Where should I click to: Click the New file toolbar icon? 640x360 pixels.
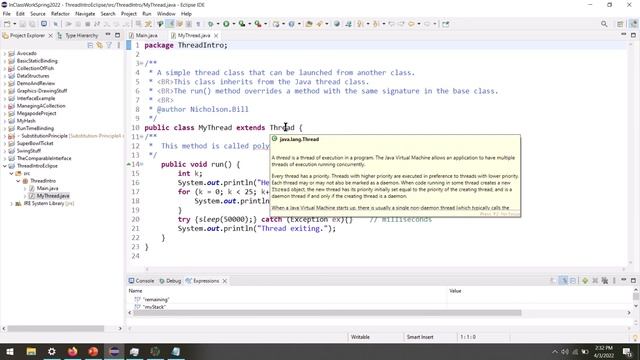[7, 24]
